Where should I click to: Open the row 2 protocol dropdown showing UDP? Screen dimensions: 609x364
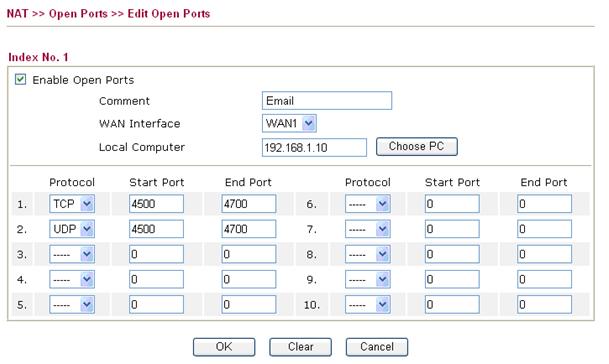click(x=72, y=229)
